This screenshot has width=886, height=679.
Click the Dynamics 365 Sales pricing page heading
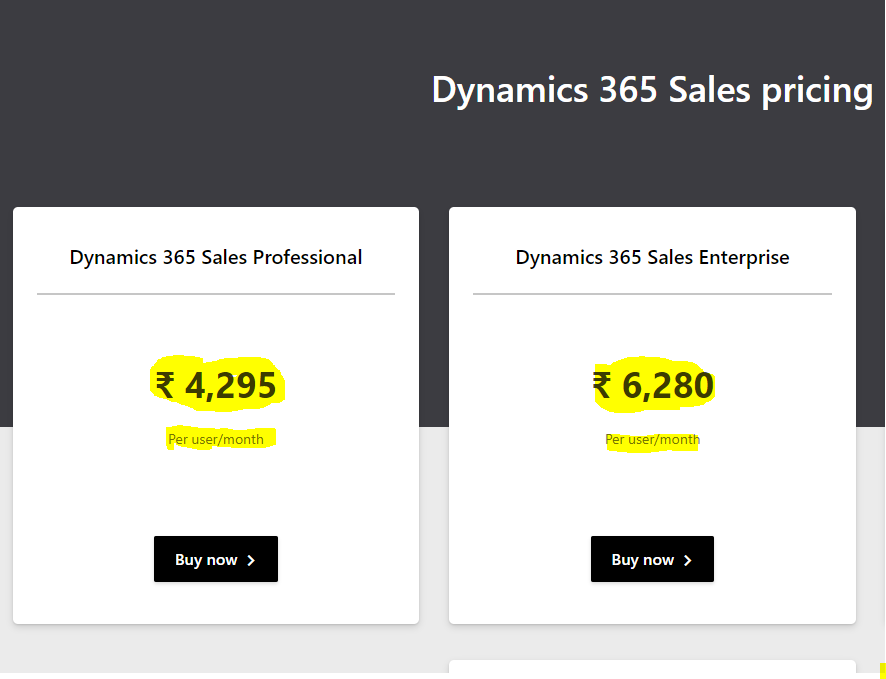(651, 90)
